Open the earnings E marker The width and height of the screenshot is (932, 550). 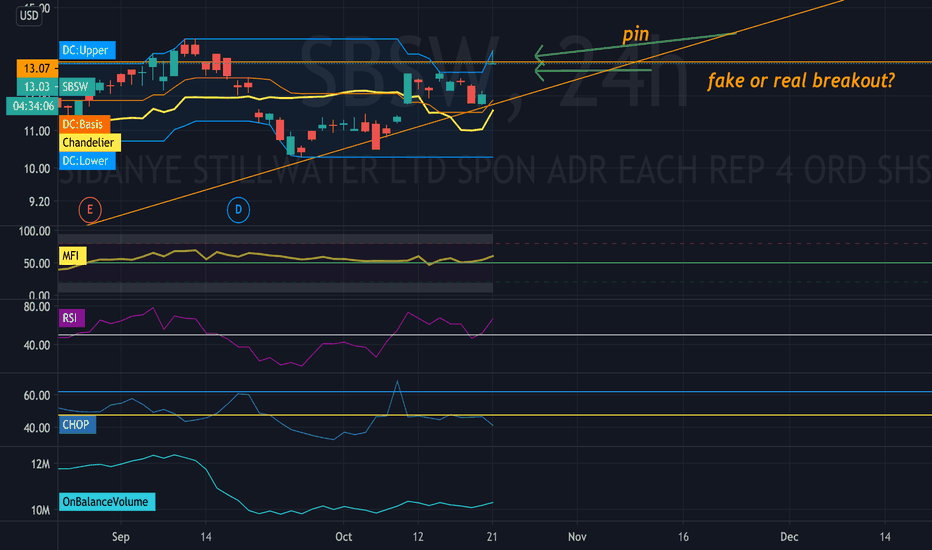click(x=90, y=210)
